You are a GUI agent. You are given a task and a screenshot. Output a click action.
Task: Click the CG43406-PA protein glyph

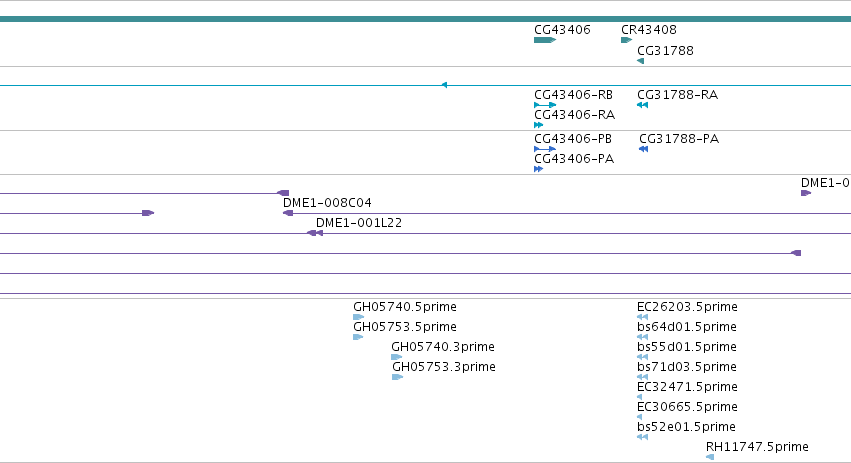click(538, 169)
